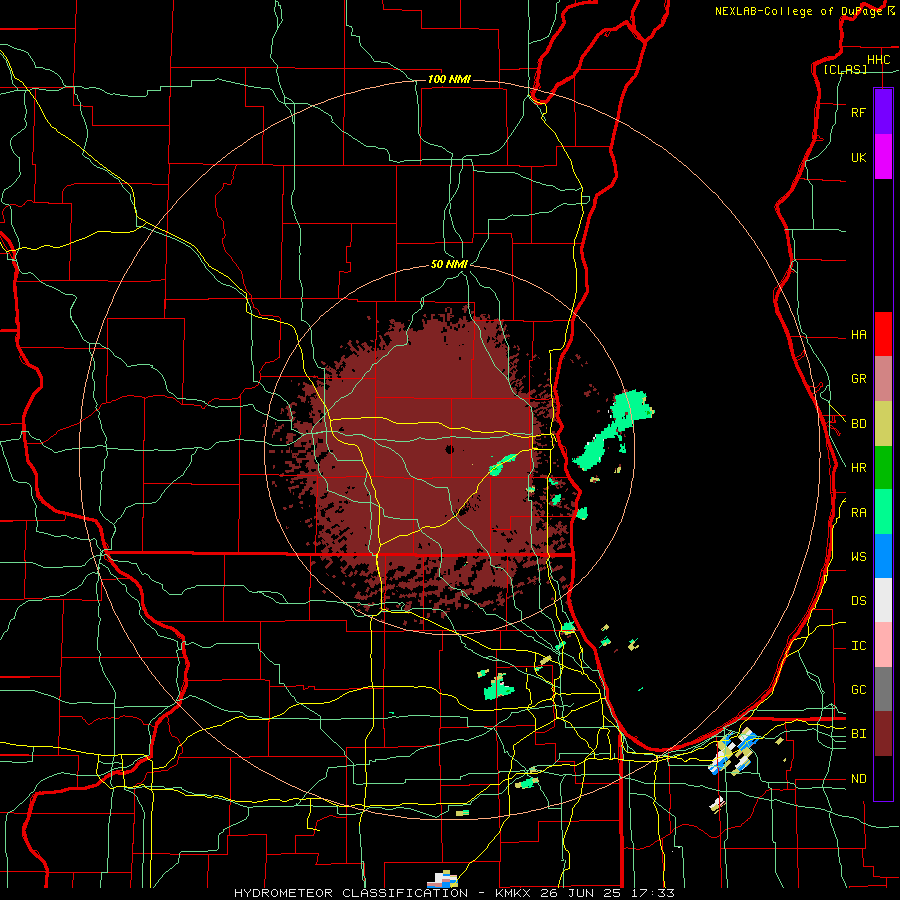Select the "BD" legend label
Viewport: 900px width, 900px height.
(858, 424)
